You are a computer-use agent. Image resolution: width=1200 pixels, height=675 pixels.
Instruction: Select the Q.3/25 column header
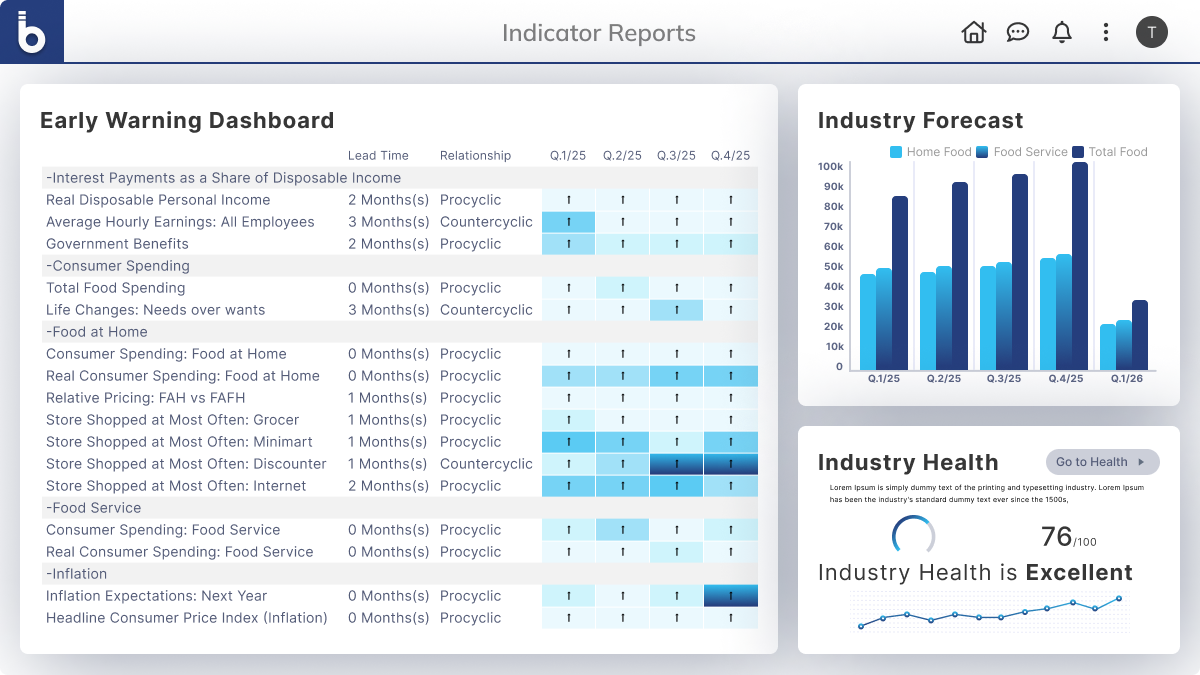(x=676, y=156)
